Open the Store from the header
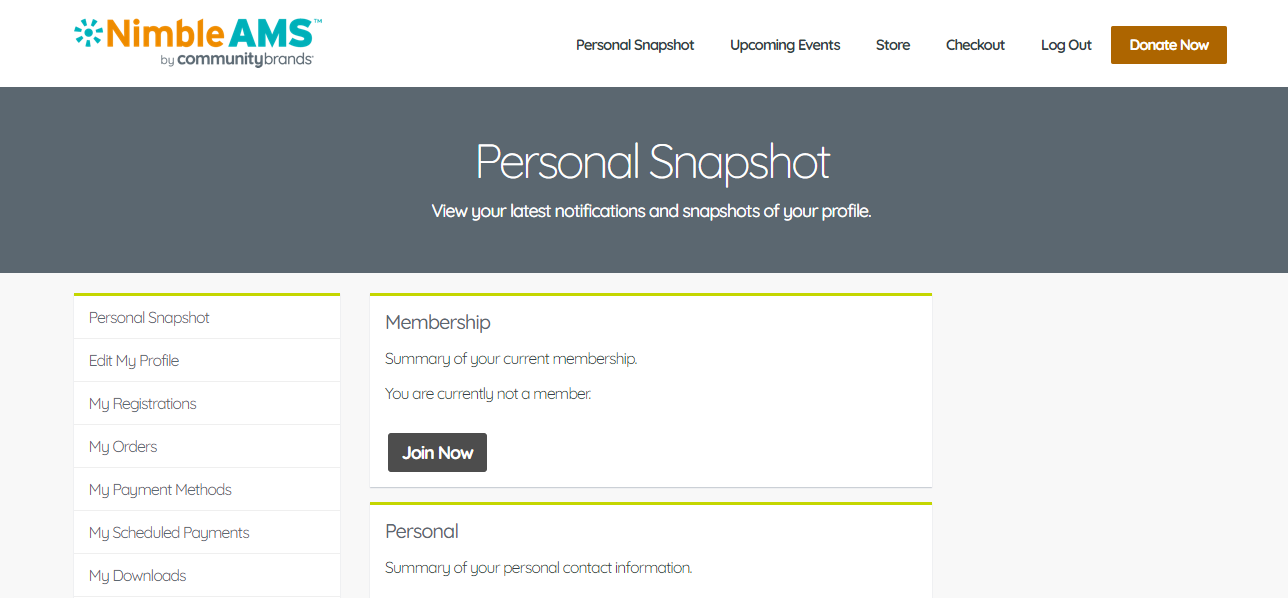Image resolution: width=1288 pixels, height=598 pixels. [x=893, y=45]
